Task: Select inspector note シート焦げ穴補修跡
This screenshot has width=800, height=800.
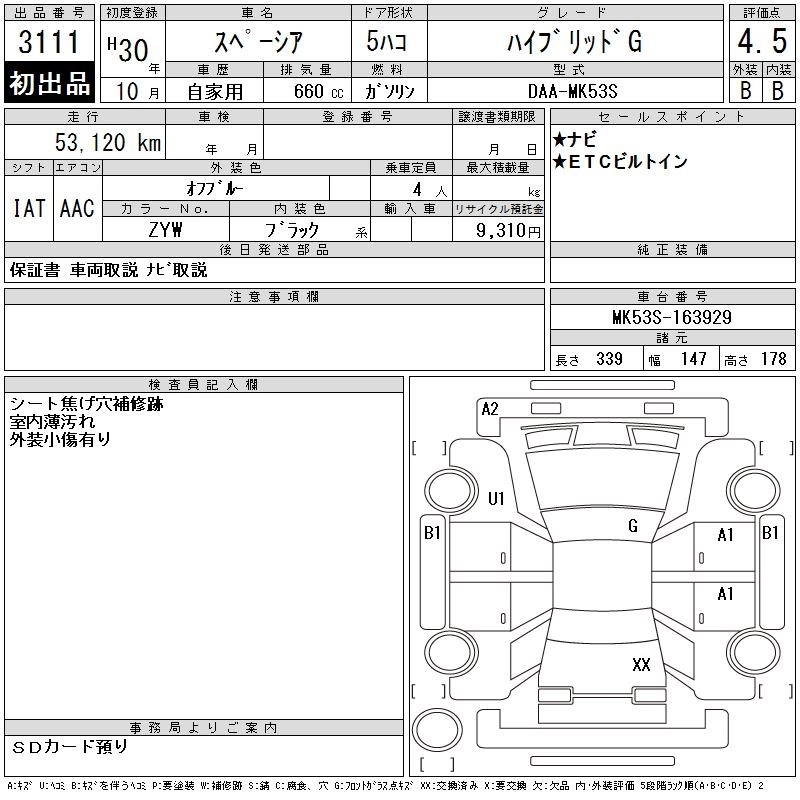Action: click(x=86, y=404)
